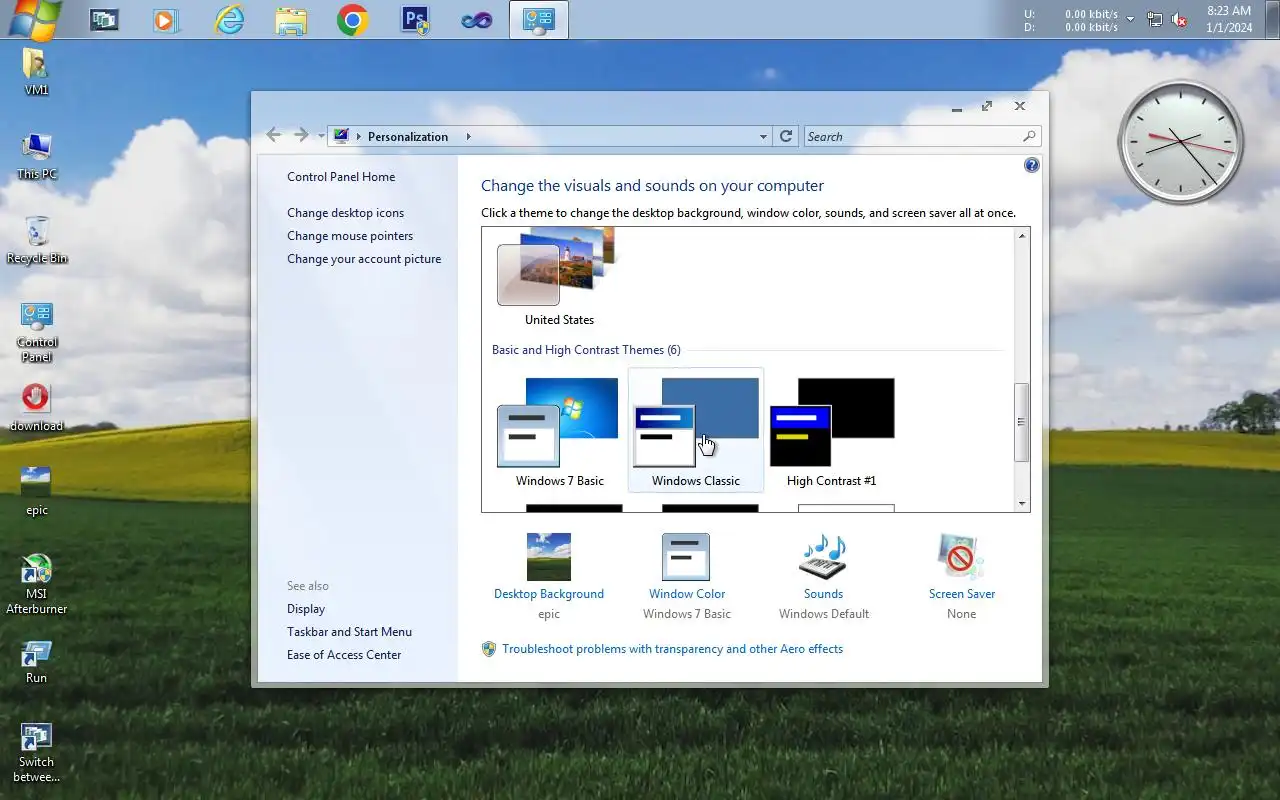Screen dimensions: 1280x800
Task: Launch MSI Afterburner desktop shortcut
Action: 36,583
